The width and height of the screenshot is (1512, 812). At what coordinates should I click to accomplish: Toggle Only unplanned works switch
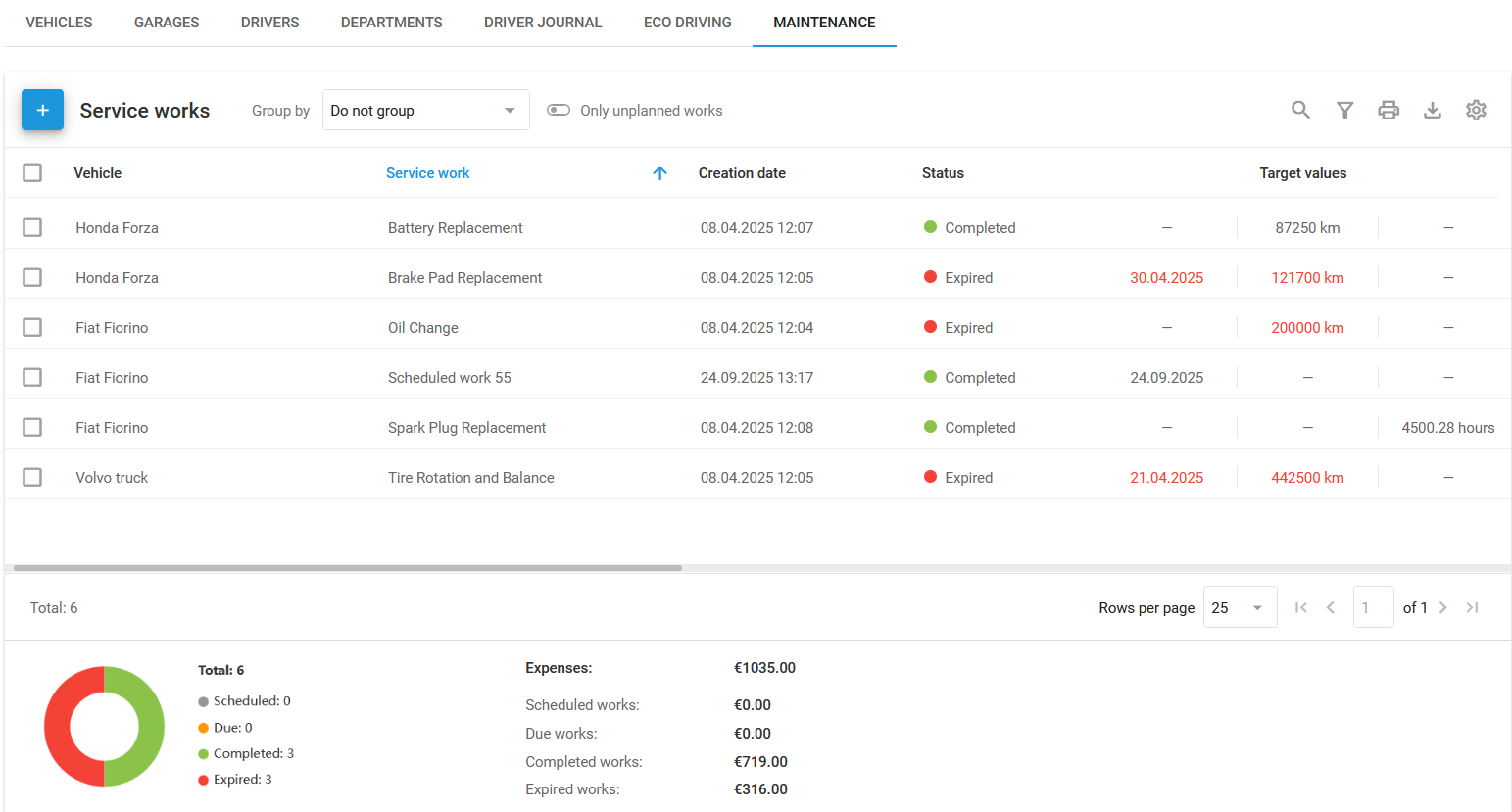[x=559, y=110]
